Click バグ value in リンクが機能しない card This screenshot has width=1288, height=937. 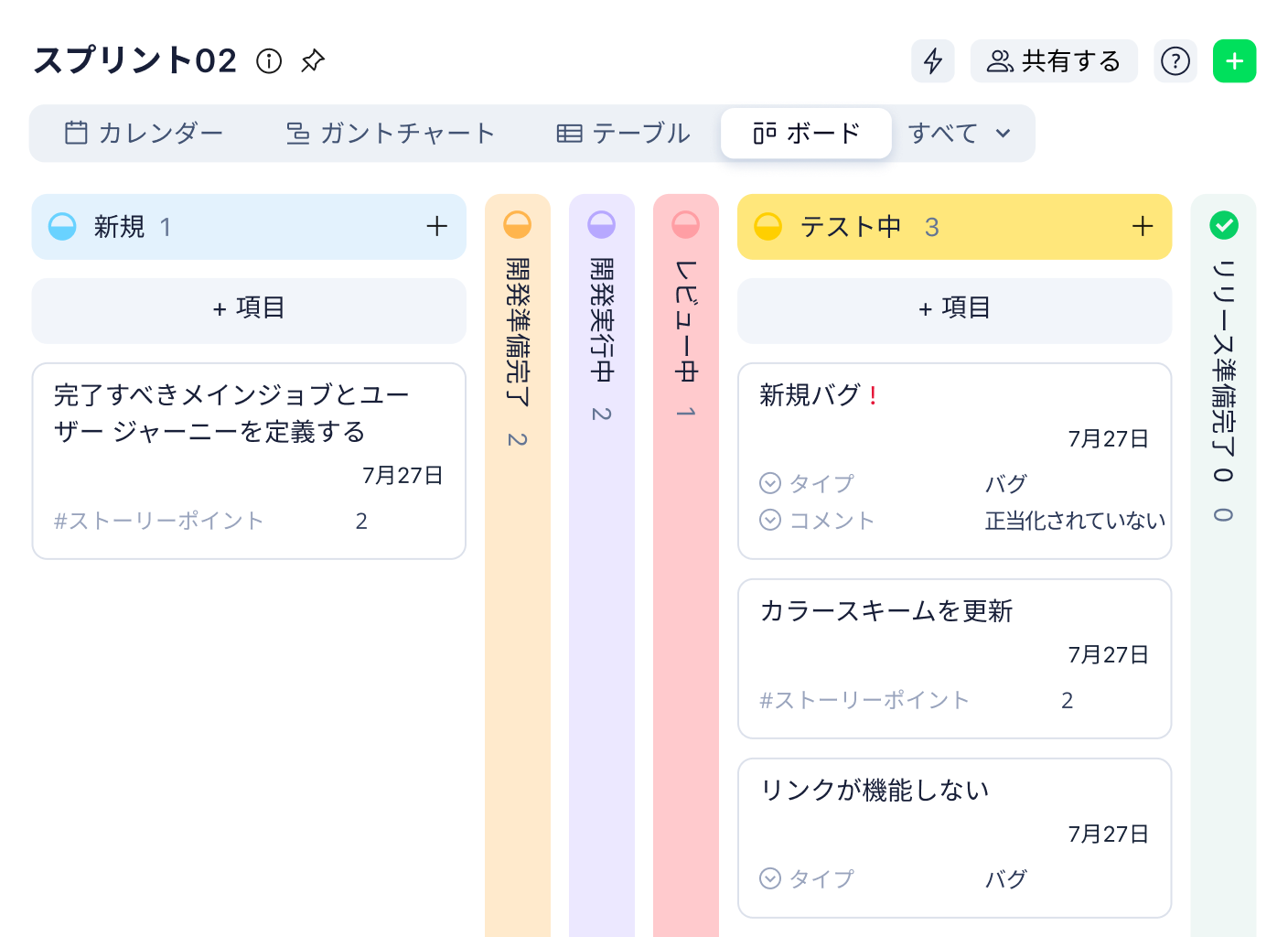[x=1006, y=879]
